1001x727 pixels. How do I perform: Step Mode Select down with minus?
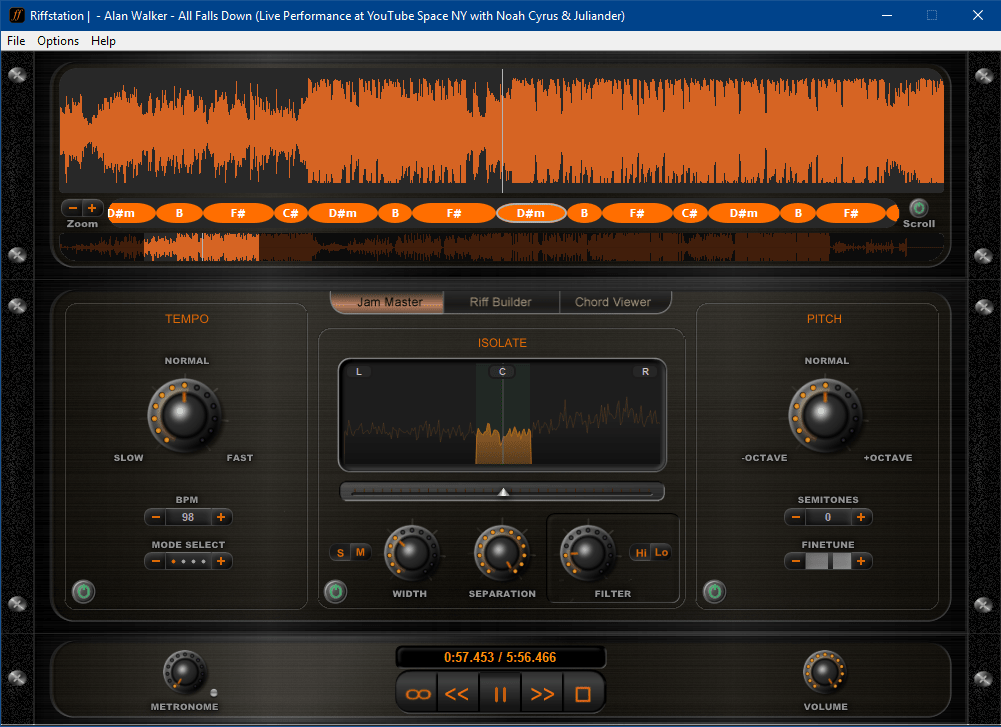pyautogui.click(x=156, y=561)
